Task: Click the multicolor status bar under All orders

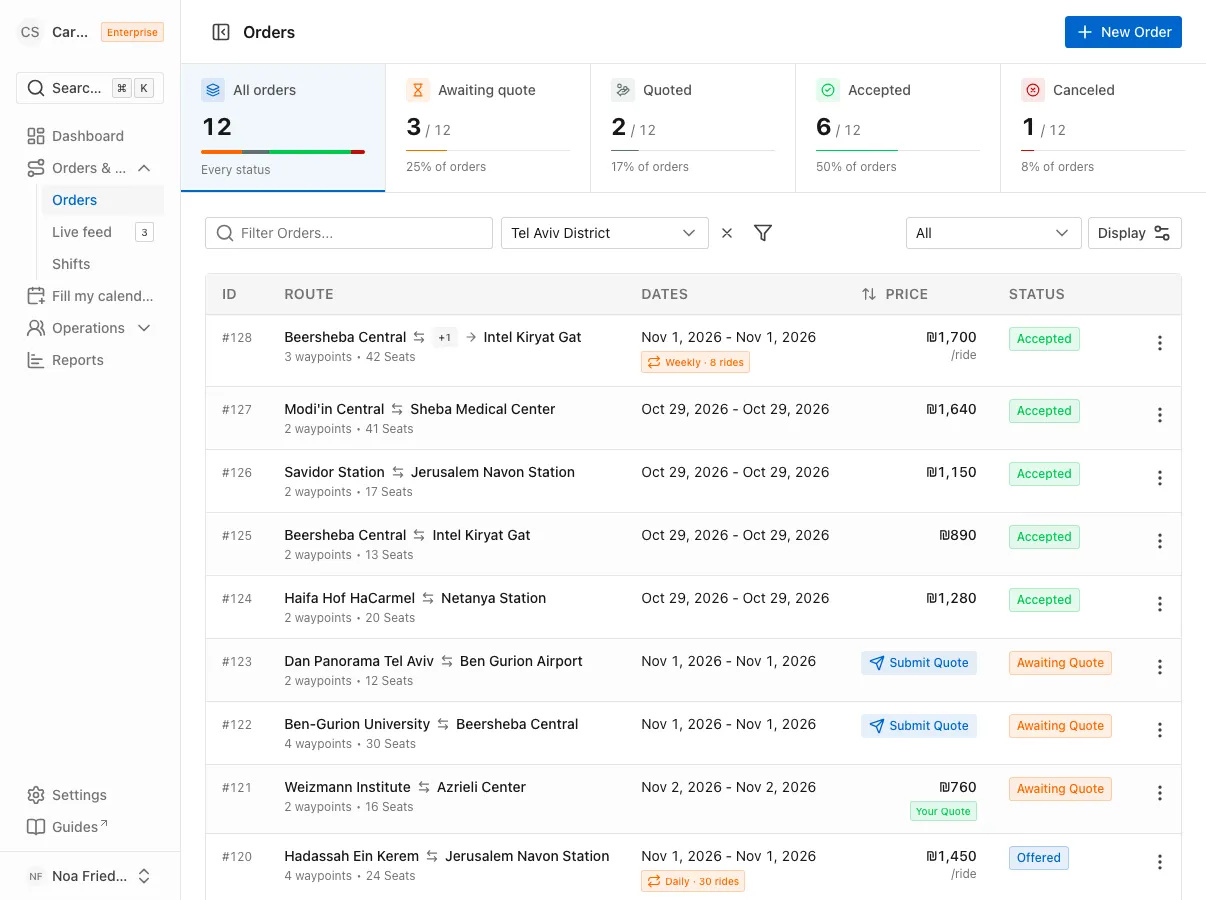Action: click(x=283, y=152)
